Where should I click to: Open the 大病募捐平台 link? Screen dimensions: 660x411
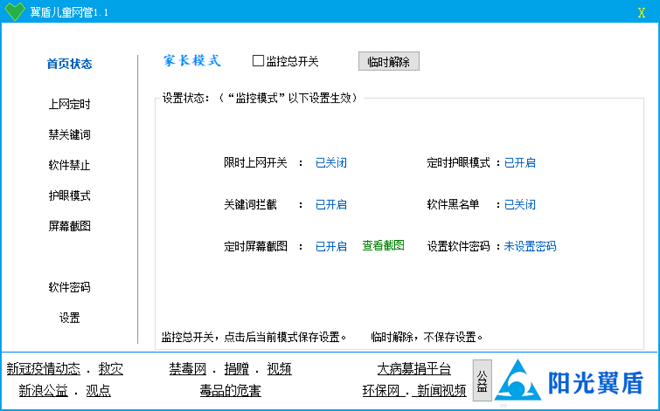(414, 369)
